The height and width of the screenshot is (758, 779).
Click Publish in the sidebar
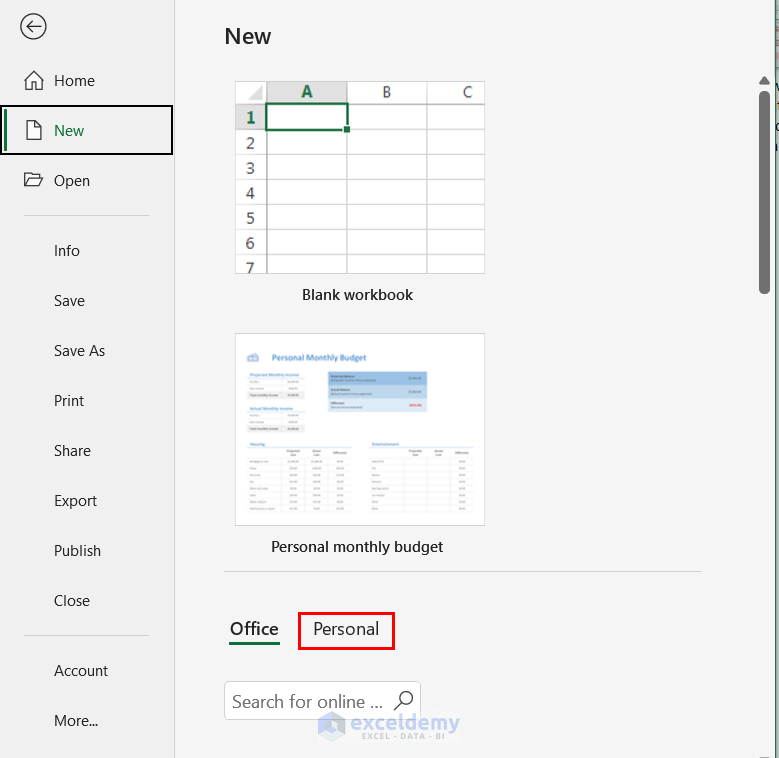(77, 551)
